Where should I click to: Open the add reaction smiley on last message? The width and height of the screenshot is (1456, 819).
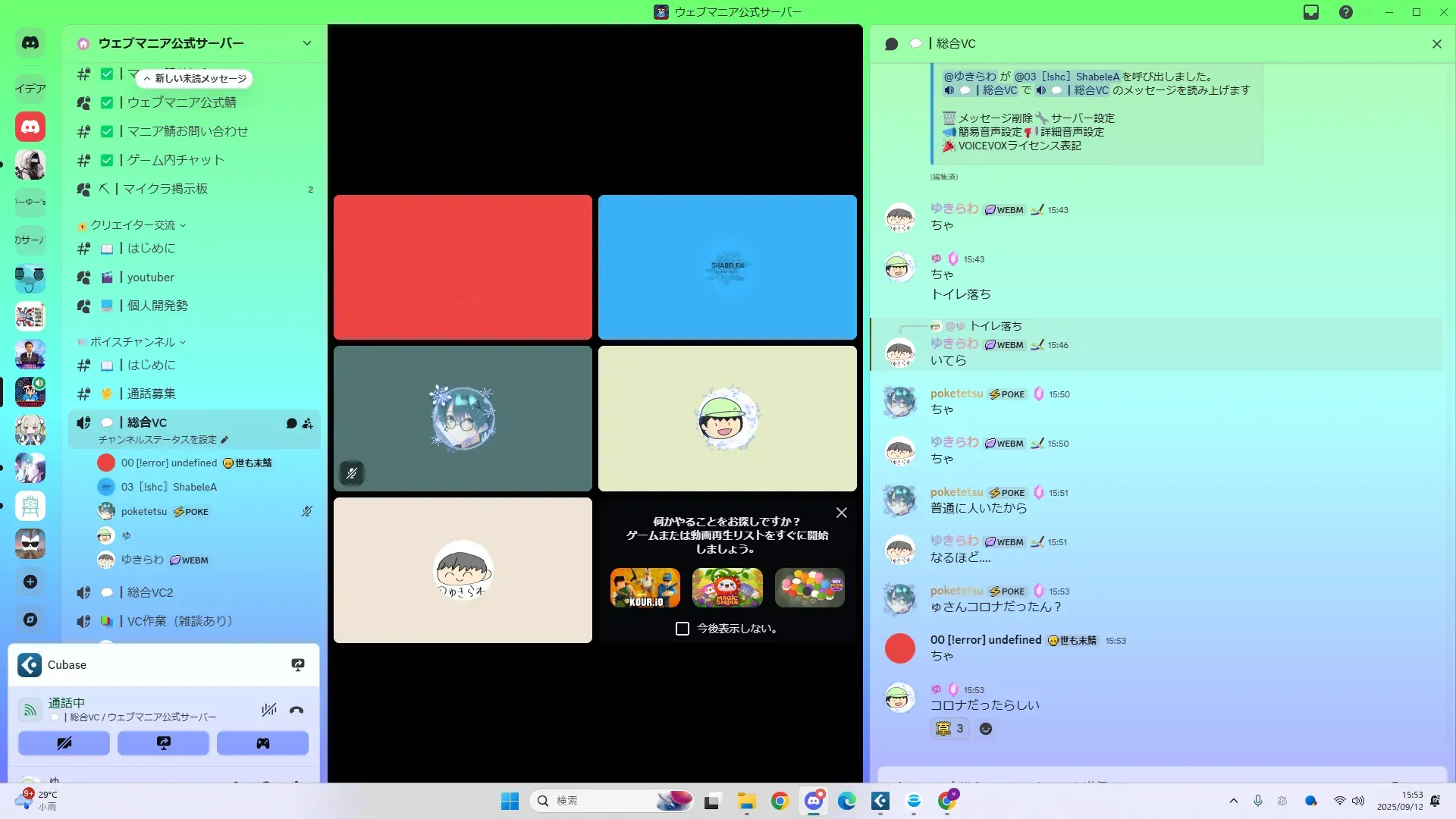pyautogui.click(x=986, y=729)
